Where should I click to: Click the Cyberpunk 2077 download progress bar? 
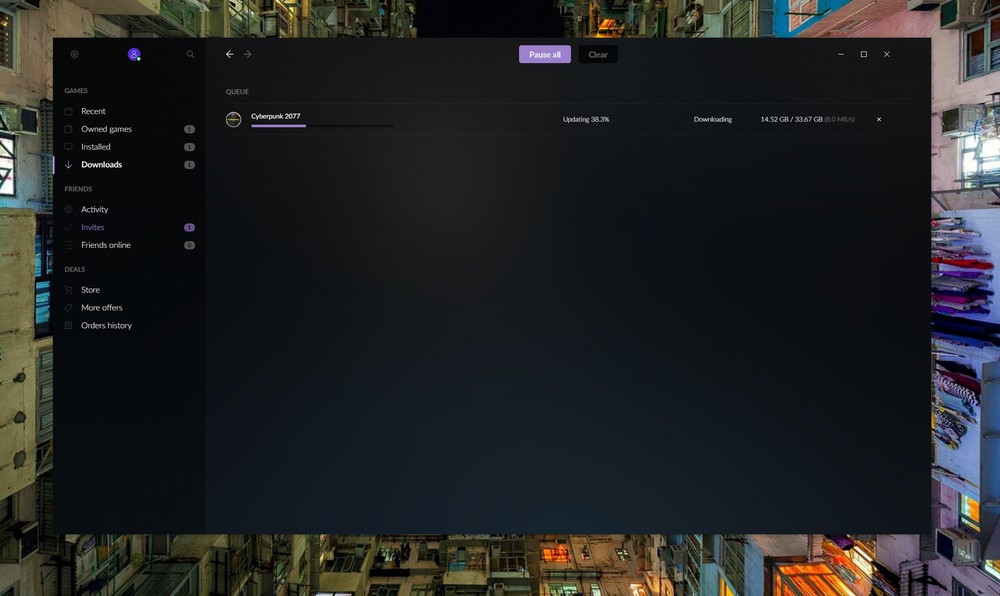(x=321, y=126)
